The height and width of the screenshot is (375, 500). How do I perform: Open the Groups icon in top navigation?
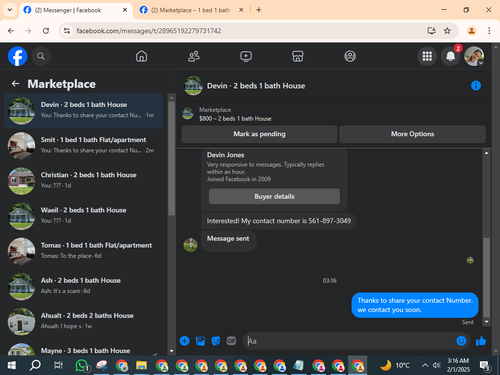[350, 56]
